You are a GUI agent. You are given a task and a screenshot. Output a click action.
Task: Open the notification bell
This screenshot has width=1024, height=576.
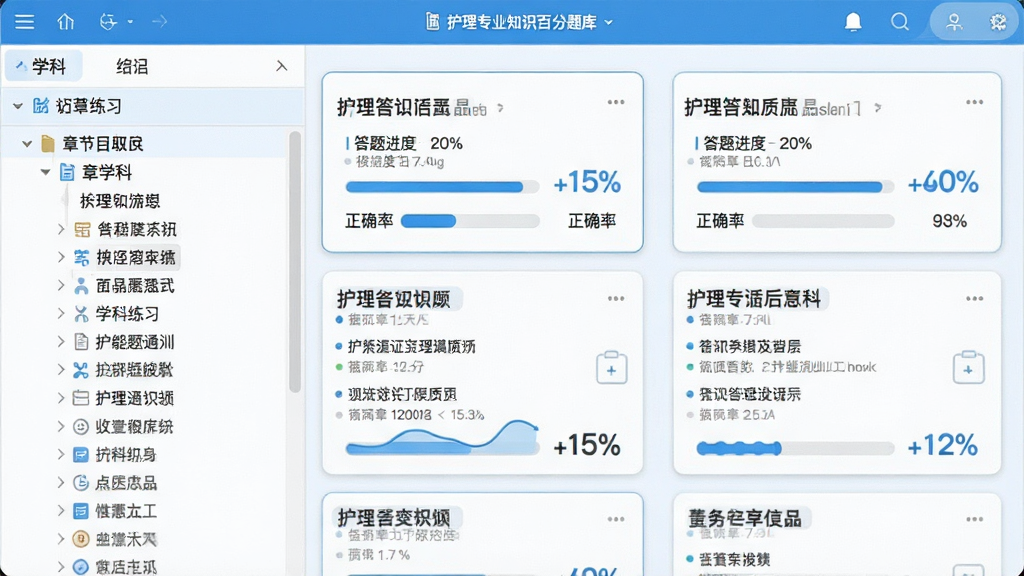click(x=853, y=22)
